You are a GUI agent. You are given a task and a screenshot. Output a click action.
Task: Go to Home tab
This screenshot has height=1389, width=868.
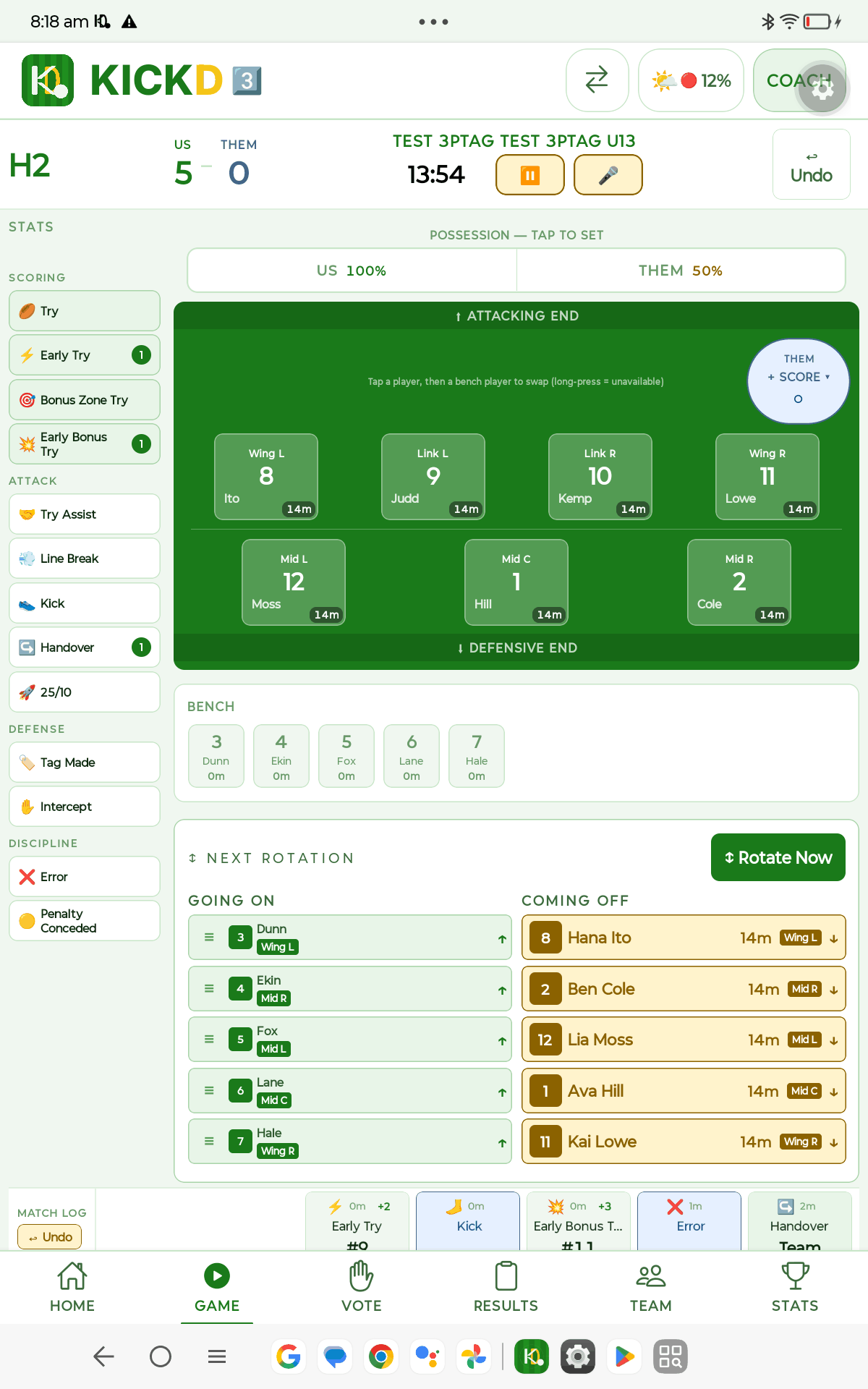coord(72,1287)
